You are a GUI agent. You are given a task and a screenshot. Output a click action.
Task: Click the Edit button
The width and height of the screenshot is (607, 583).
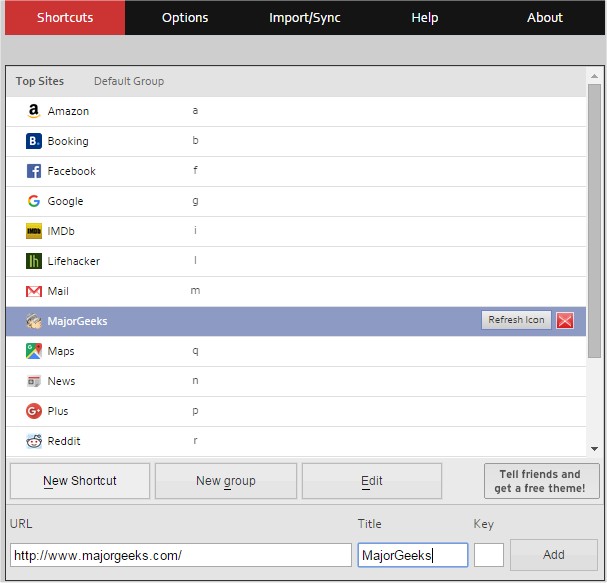pyautogui.click(x=372, y=481)
